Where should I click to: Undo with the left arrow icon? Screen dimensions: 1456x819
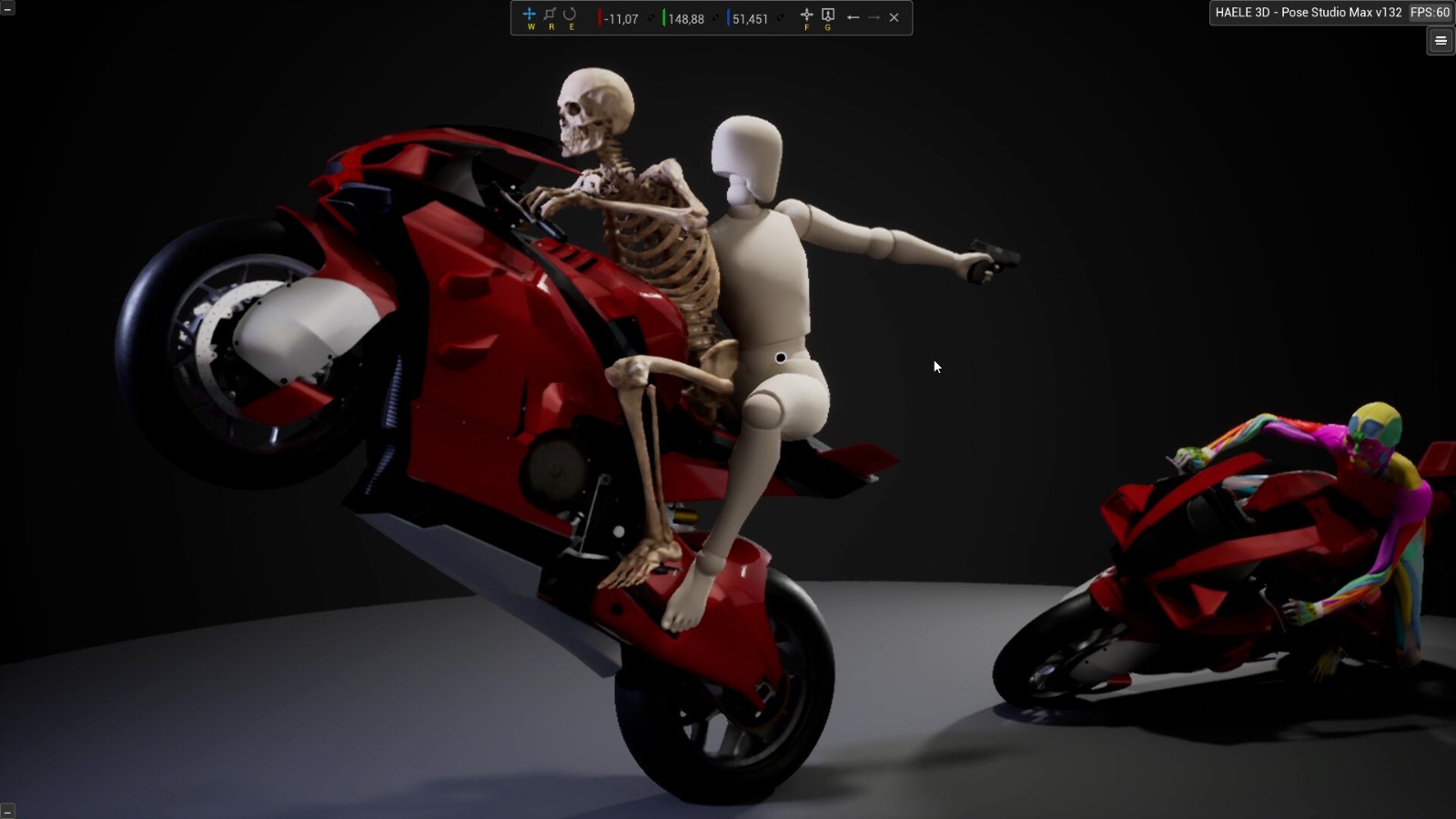tap(853, 17)
